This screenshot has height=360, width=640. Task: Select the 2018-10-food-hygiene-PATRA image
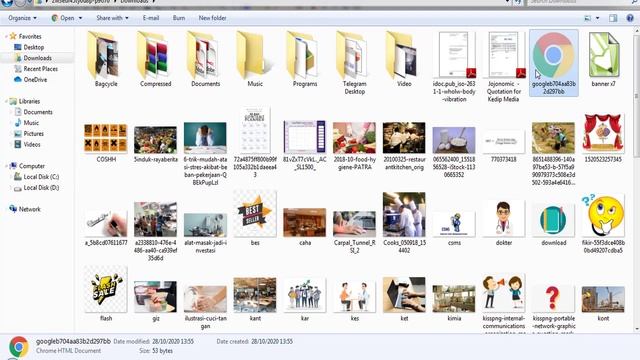click(x=354, y=138)
